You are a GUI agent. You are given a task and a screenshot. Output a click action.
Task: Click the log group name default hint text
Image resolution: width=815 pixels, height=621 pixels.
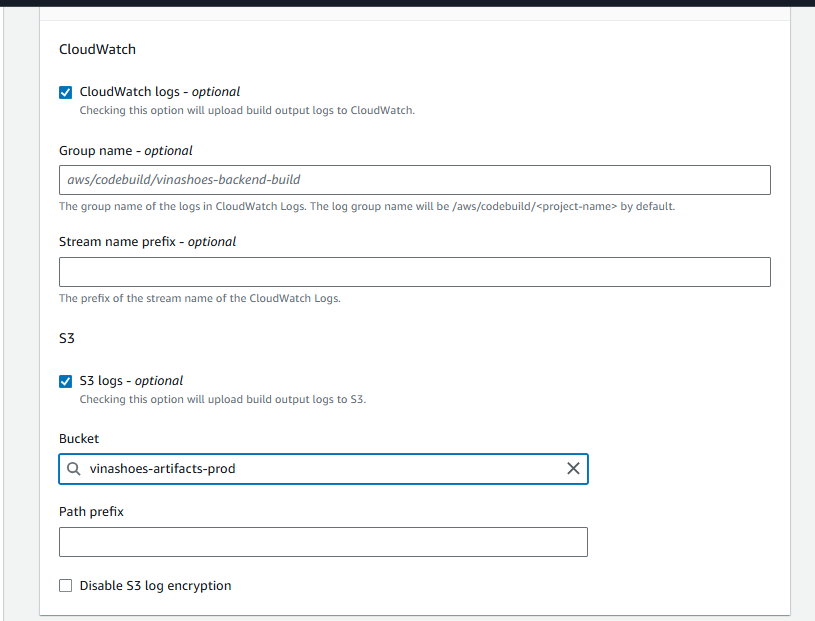pyautogui.click(x=367, y=207)
